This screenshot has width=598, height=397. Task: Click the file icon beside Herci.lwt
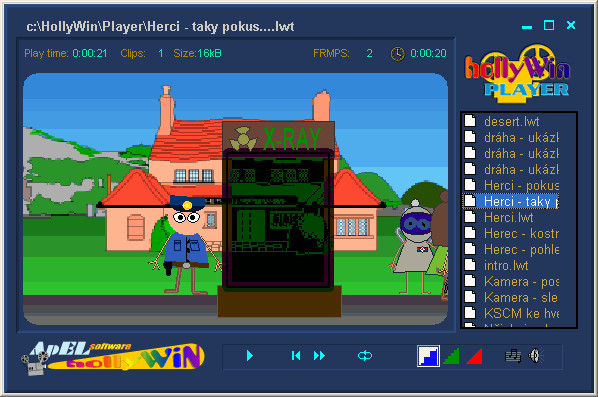tap(470, 217)
